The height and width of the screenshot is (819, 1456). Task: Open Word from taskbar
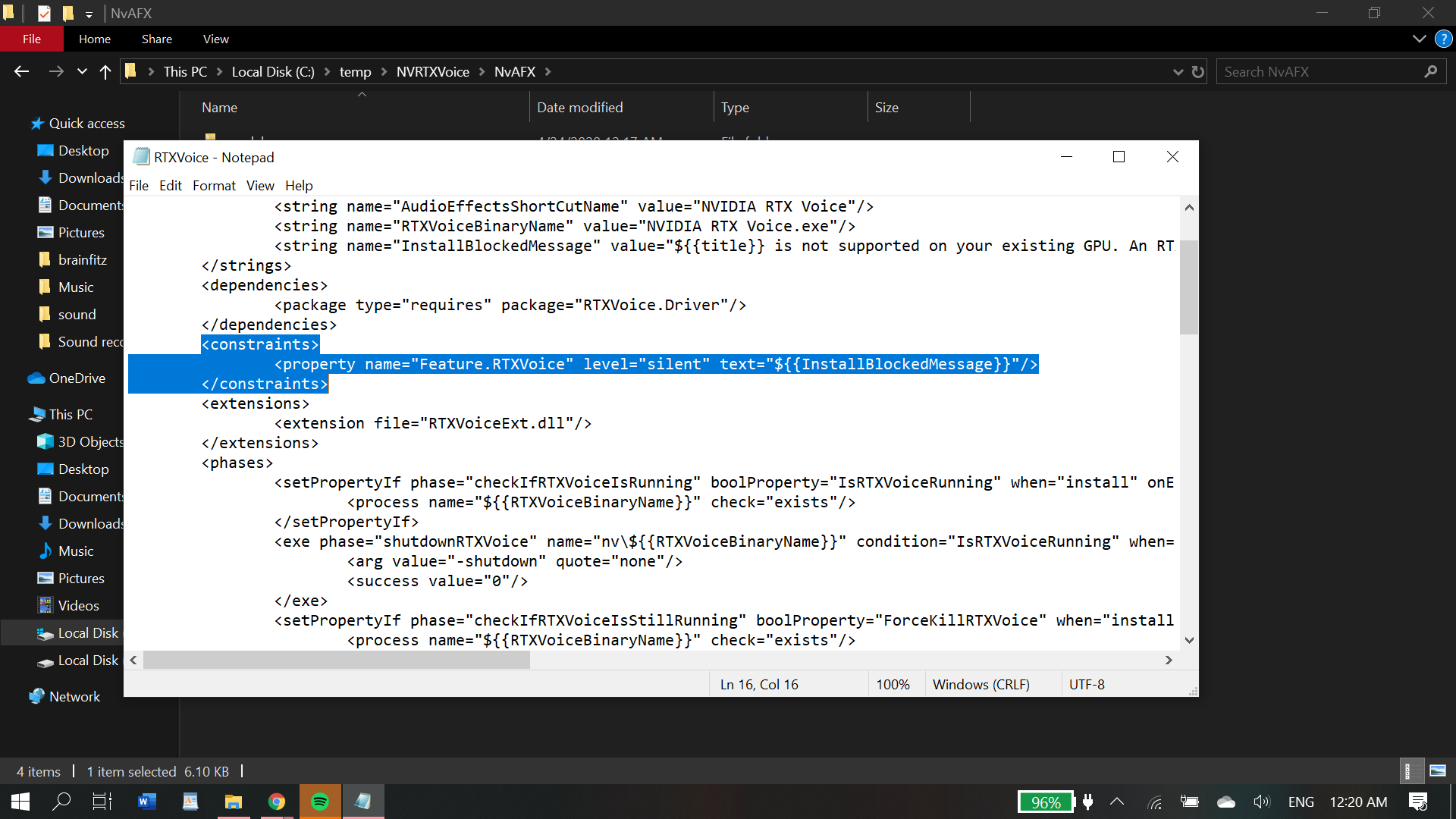(x=147, y=802)
